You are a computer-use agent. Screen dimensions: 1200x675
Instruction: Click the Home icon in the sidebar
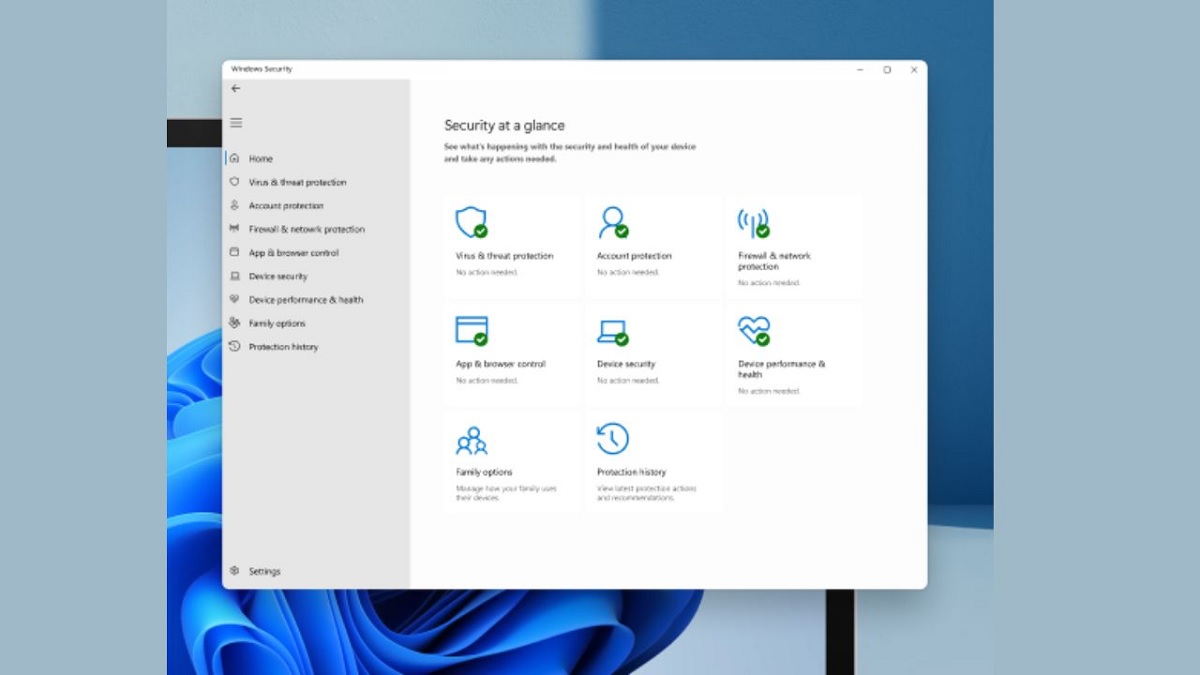coord(234,158)
